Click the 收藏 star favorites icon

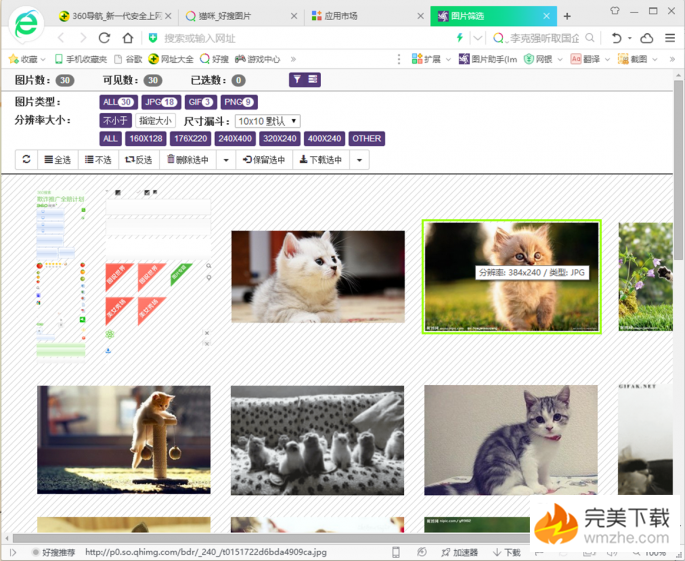point(14,59)
